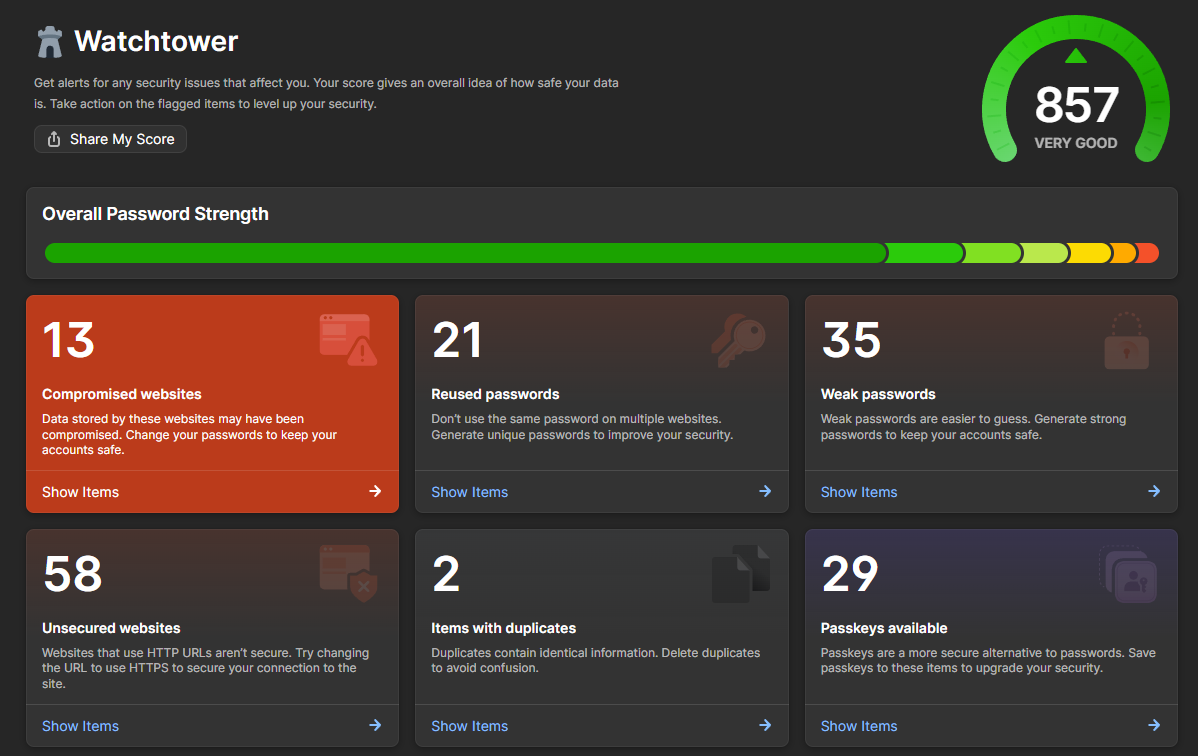The height and width of the screenshot is (756, 1198).
Task: Show Items for Compromised websites
Action: 80,492
